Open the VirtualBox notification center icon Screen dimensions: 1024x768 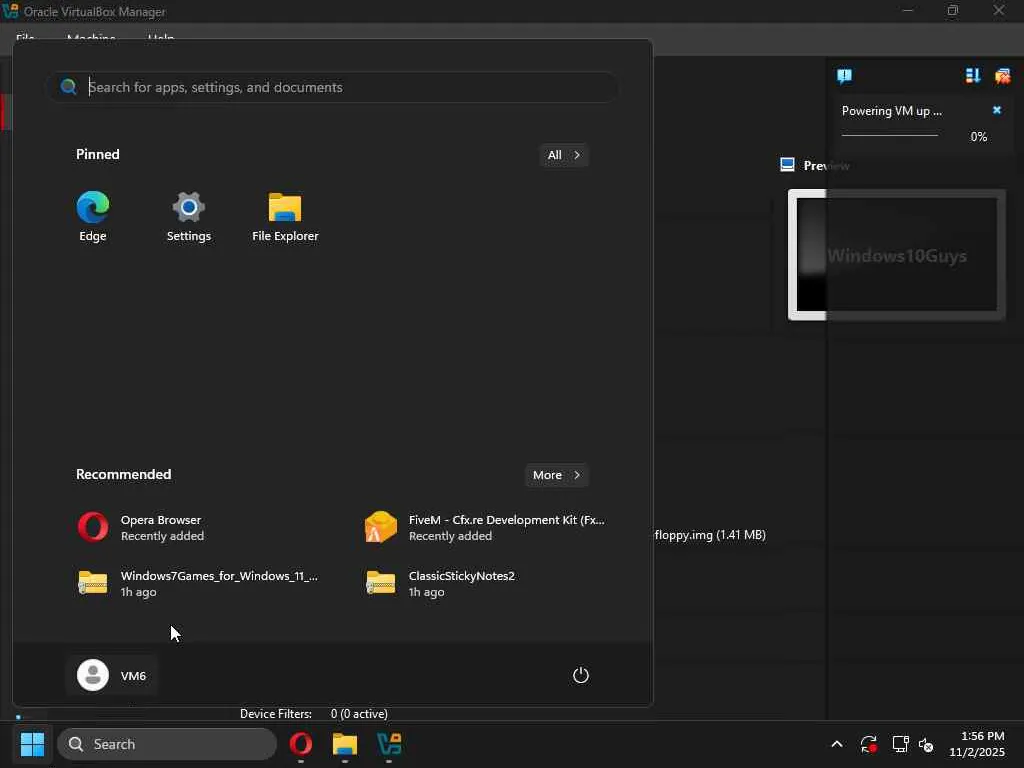click(x=844, y=76)
